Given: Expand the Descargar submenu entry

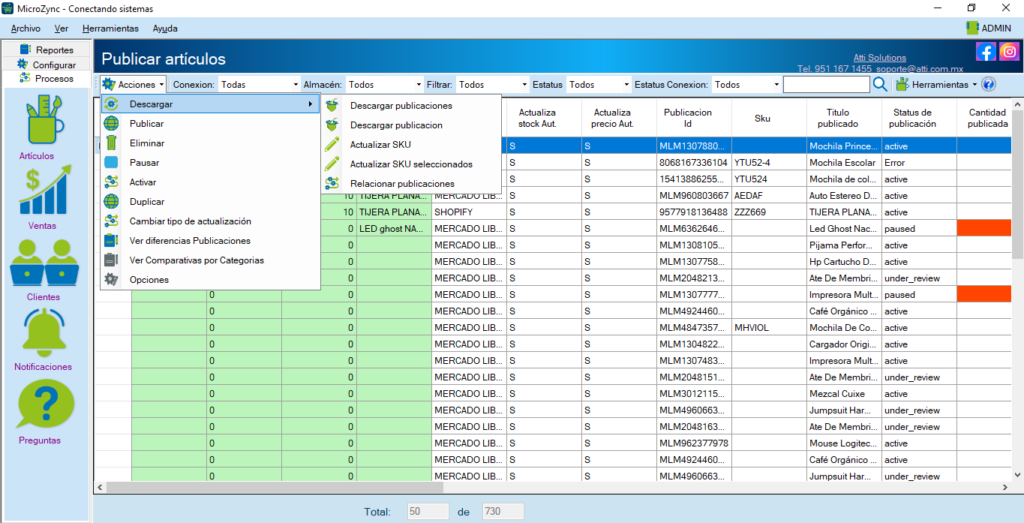Looking at the screenshot, I should (x=210, y=104).
